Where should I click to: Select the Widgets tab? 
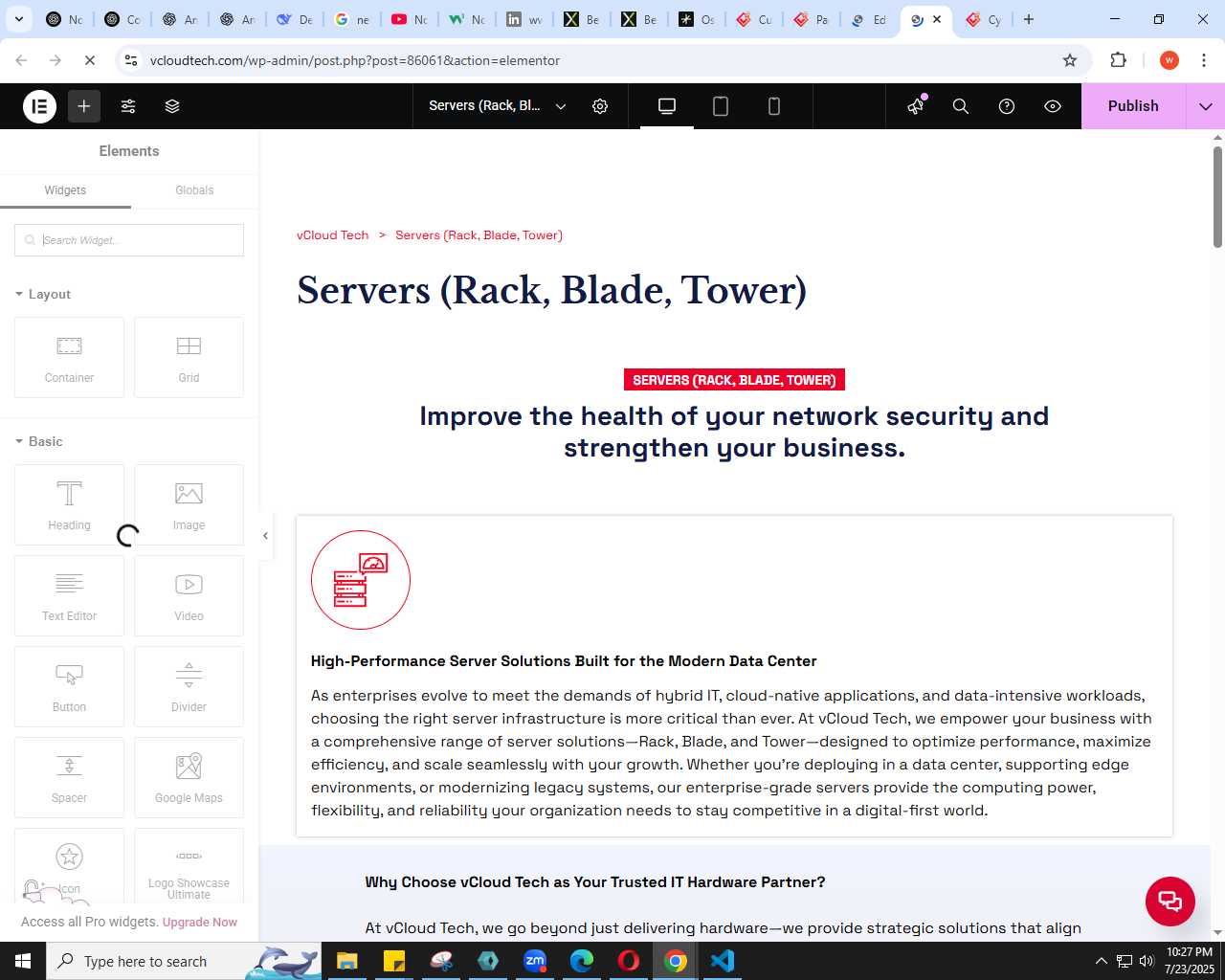tap(65, 190)
